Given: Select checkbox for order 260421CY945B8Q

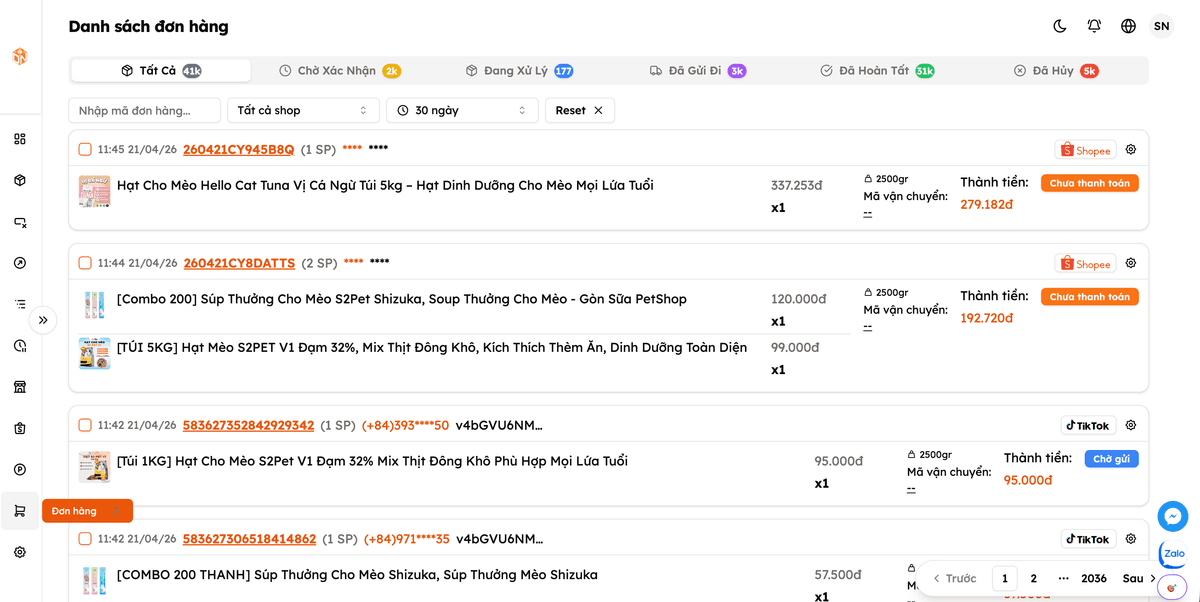Looking at the screenshot, I should click(85, 150).
